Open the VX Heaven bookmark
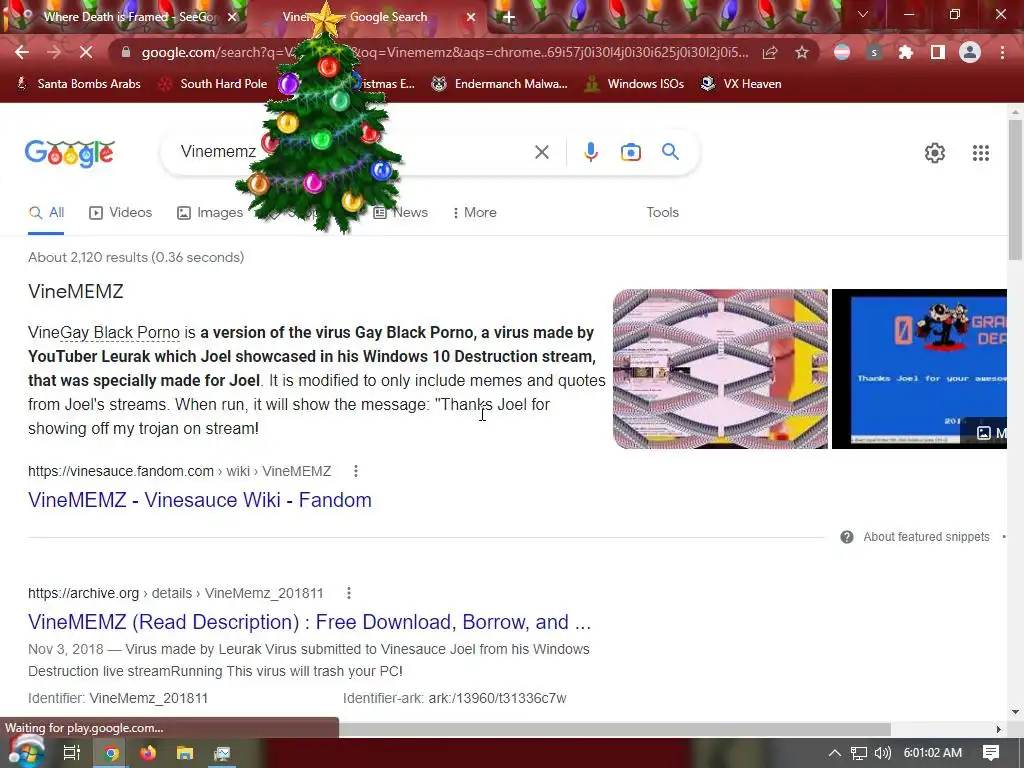 [741, 84]
